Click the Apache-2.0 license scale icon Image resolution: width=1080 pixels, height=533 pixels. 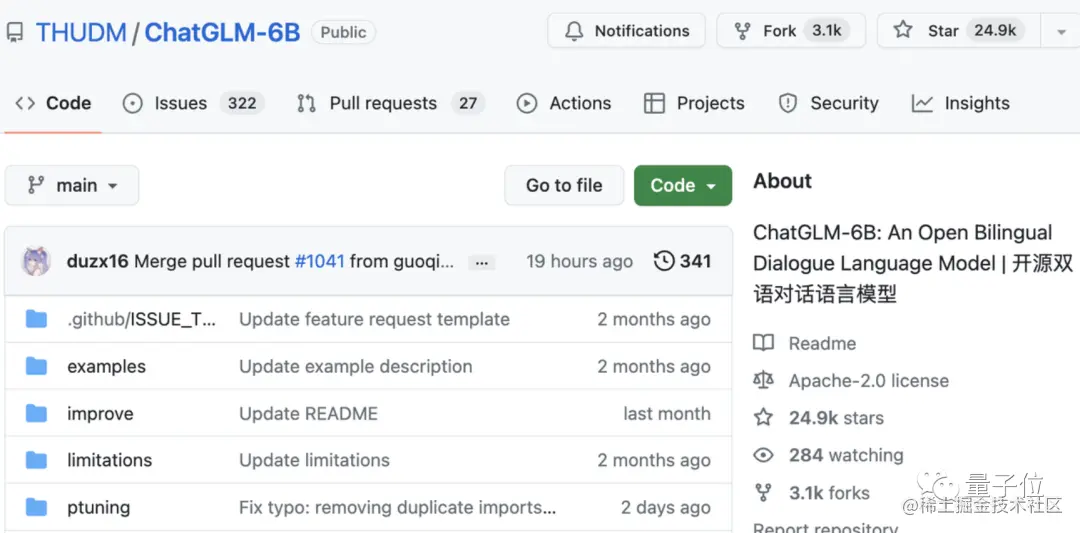(x=764, y=381)
